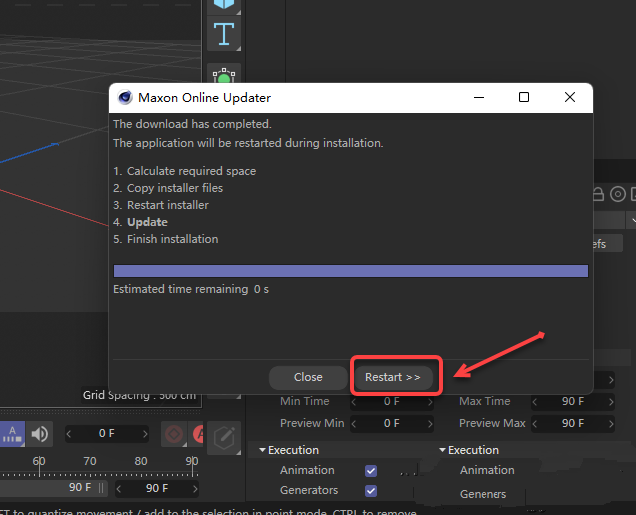Click "The download has completed." message

click(x=192, y=124)
